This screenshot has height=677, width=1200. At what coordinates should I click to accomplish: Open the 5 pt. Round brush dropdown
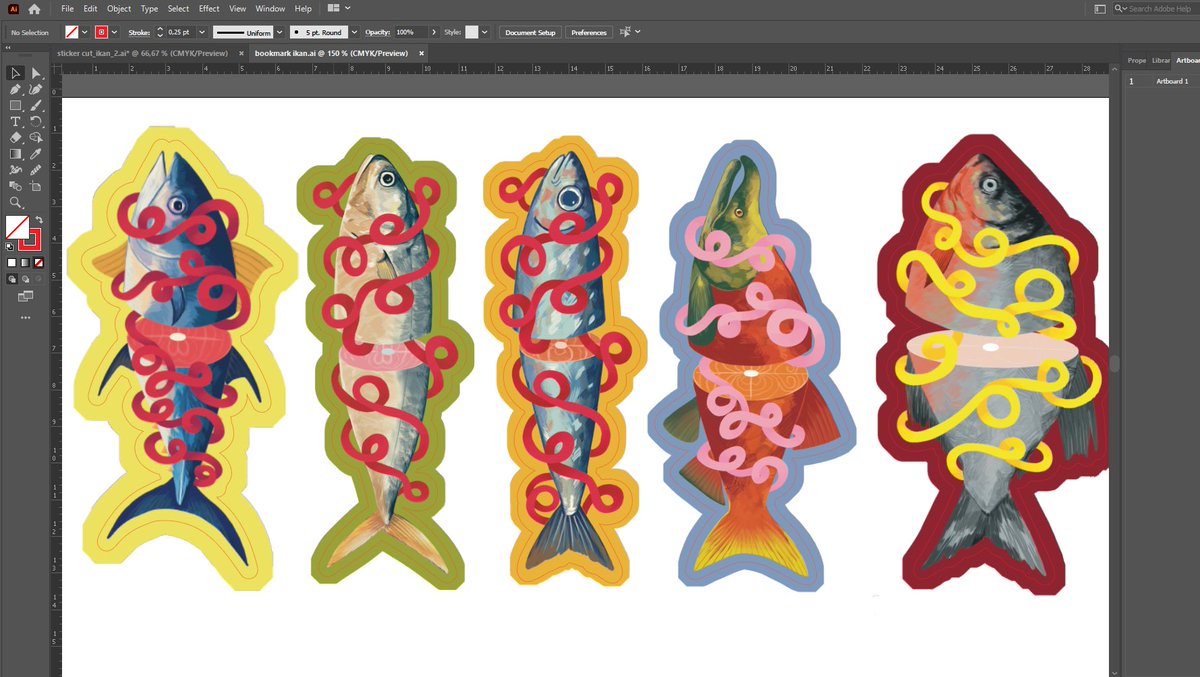coord(352,32)
